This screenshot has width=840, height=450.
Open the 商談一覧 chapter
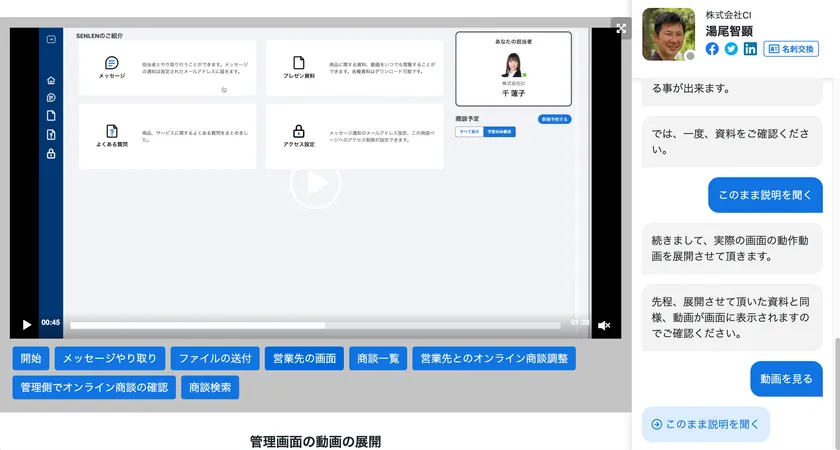pyautogui.click(x=377, y=358)
